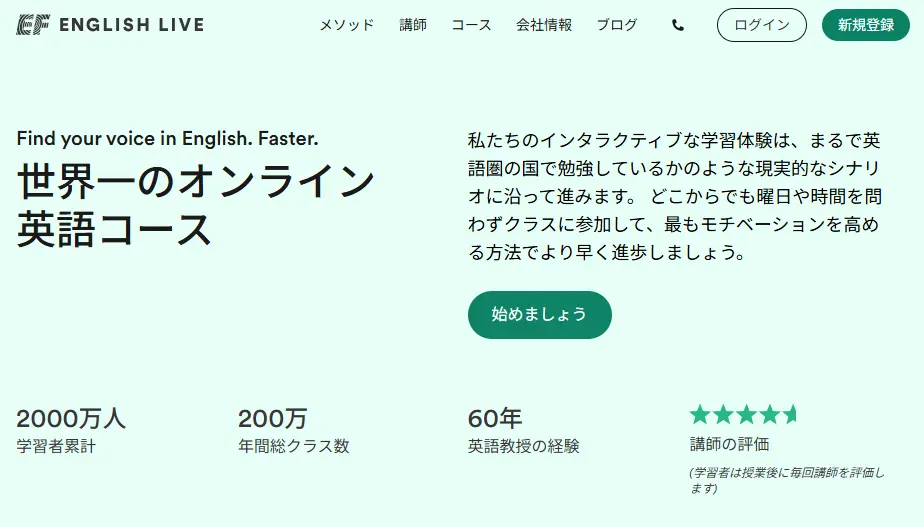
Task: Click the five-star rating icons
Action: (x=743, y=414)
